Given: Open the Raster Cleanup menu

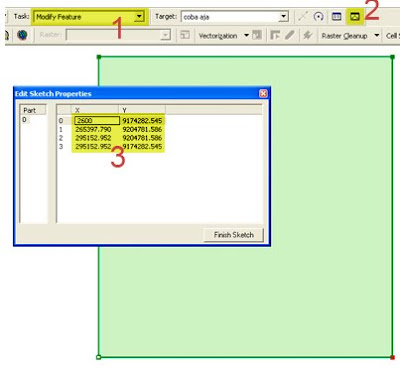Looking at the screenshot, I should tap(344, 36).
